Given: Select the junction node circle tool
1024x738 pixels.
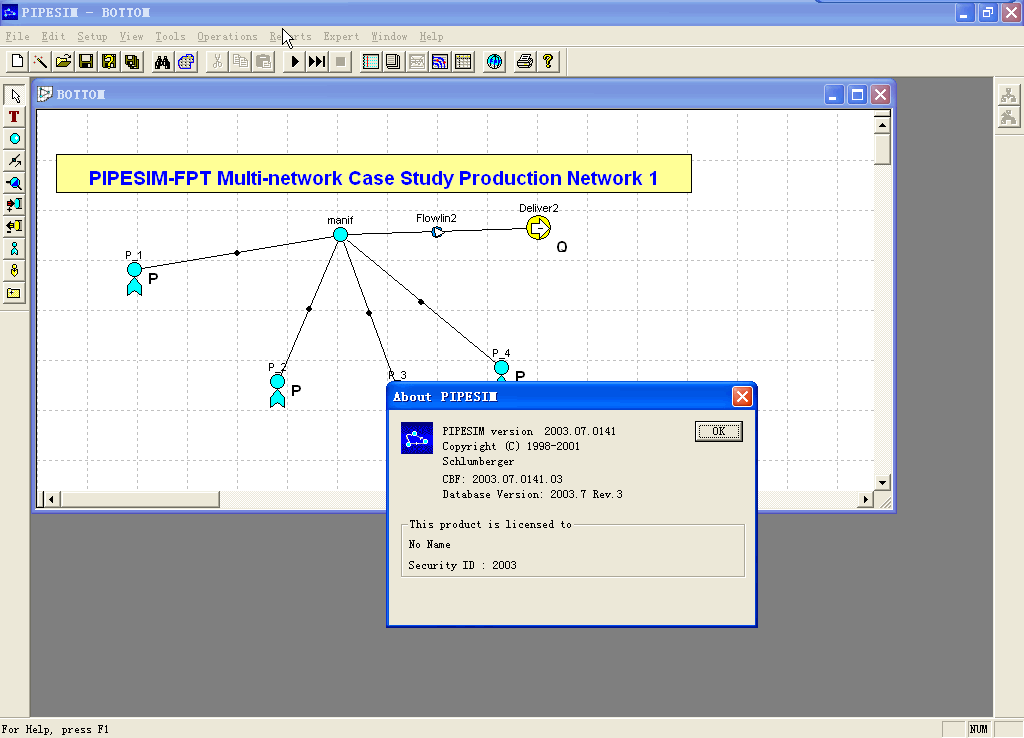Looking at the screenshot, I should (14, 138).
